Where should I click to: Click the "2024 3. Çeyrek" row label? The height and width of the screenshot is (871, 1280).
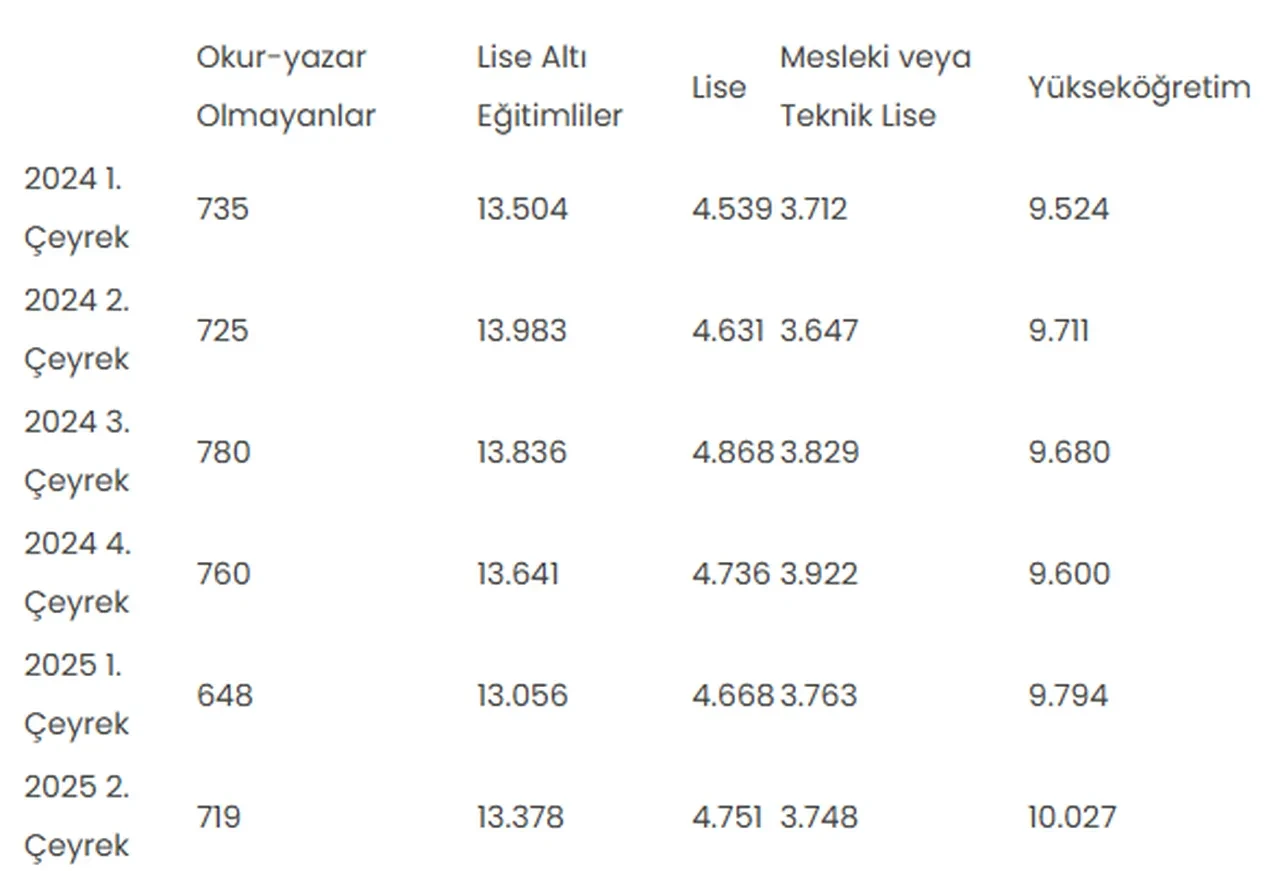tap(77, 452)
